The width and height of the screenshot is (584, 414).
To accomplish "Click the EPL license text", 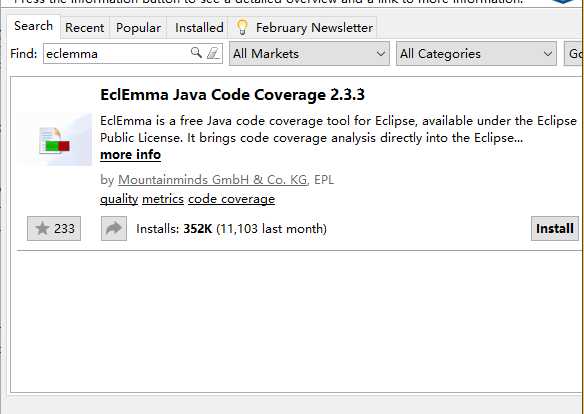I will tap(324, 180).
